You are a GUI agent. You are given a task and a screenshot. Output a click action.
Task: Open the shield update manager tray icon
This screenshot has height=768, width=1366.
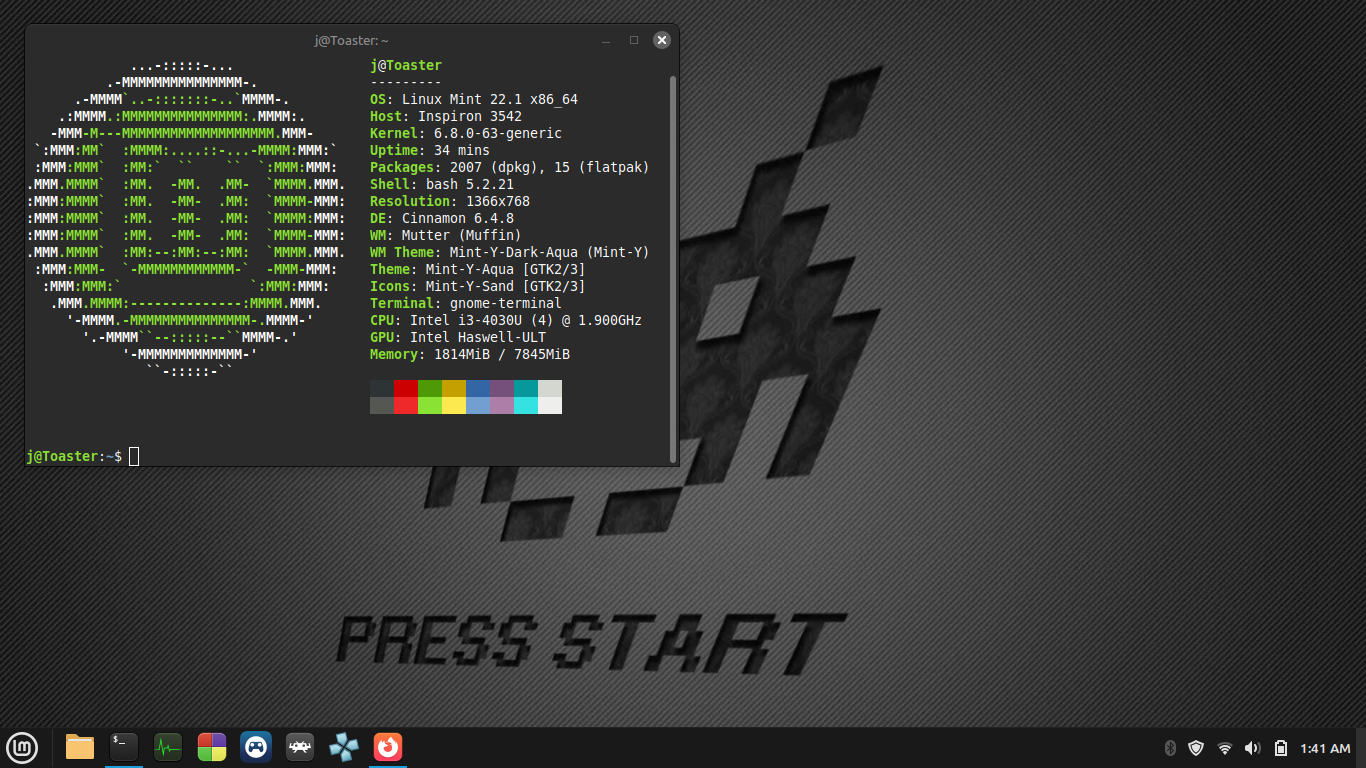1196,748
